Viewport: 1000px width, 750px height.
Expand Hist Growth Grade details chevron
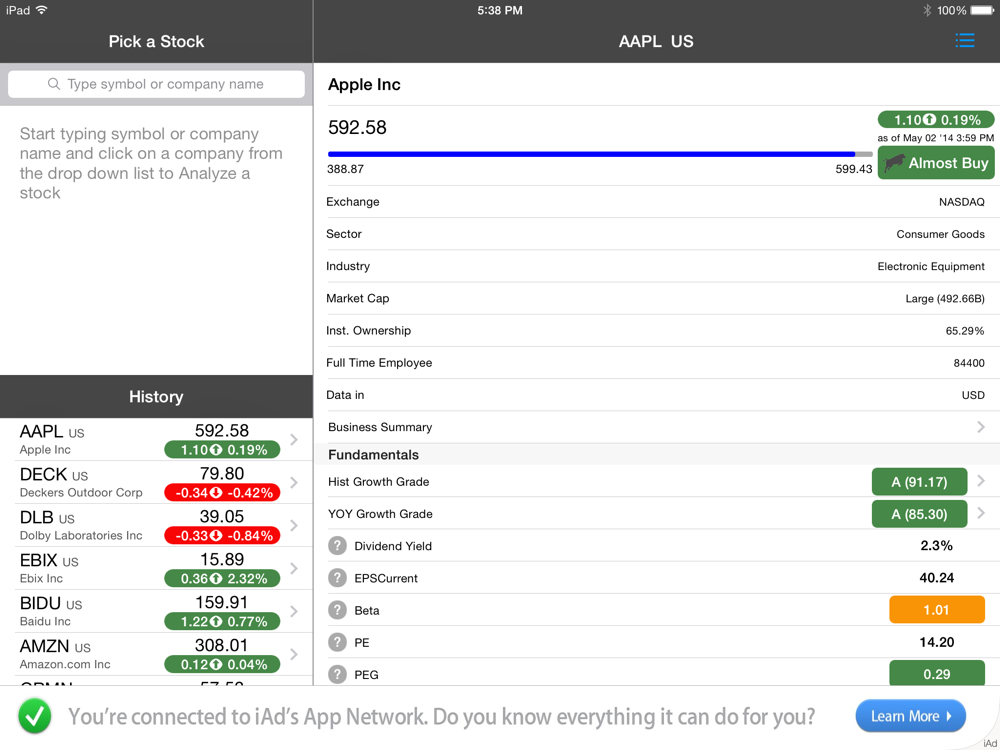tap(981, 481)
